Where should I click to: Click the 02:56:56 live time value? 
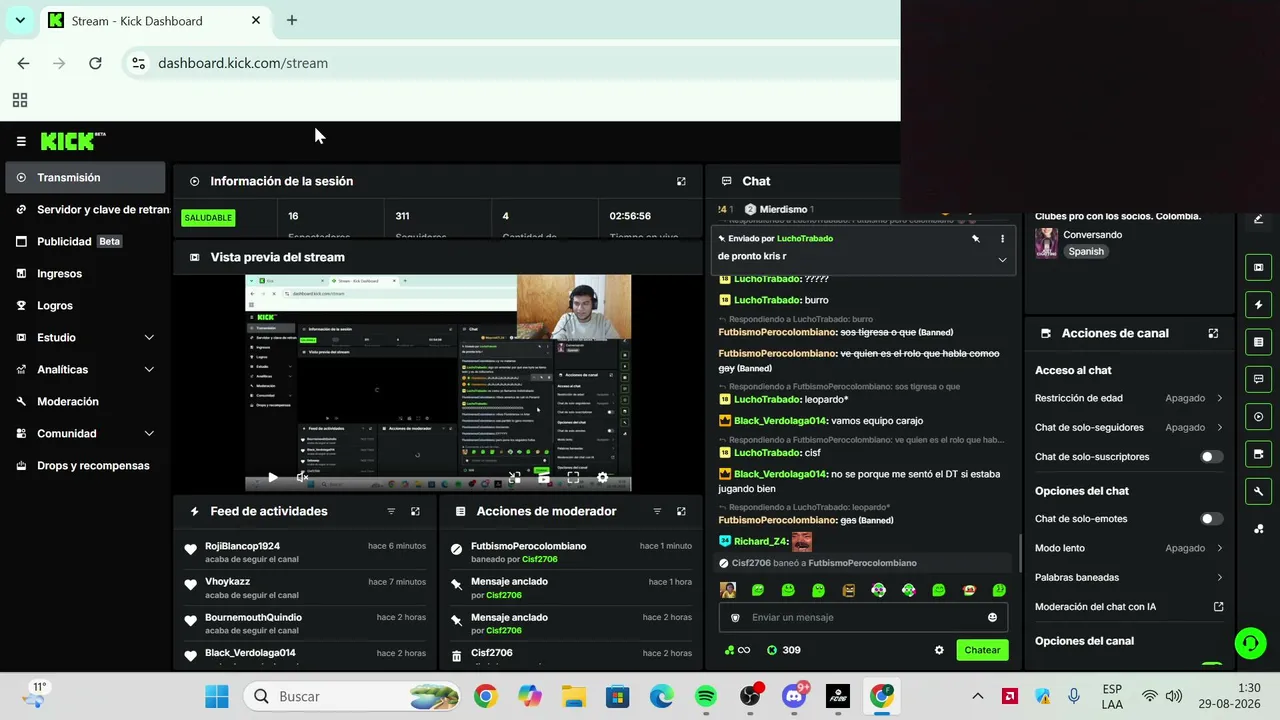pyautogui.click(x=630, y=216)
